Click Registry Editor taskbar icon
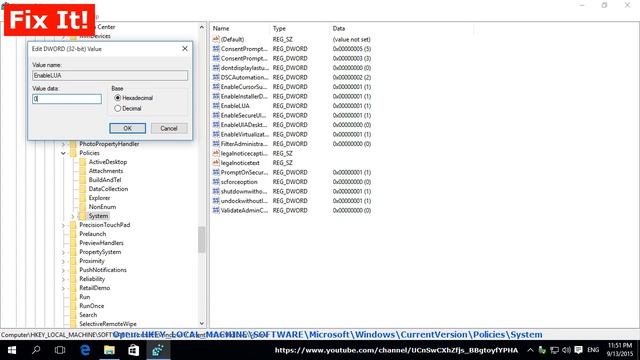640x360 pixels. tap(158, 350)
